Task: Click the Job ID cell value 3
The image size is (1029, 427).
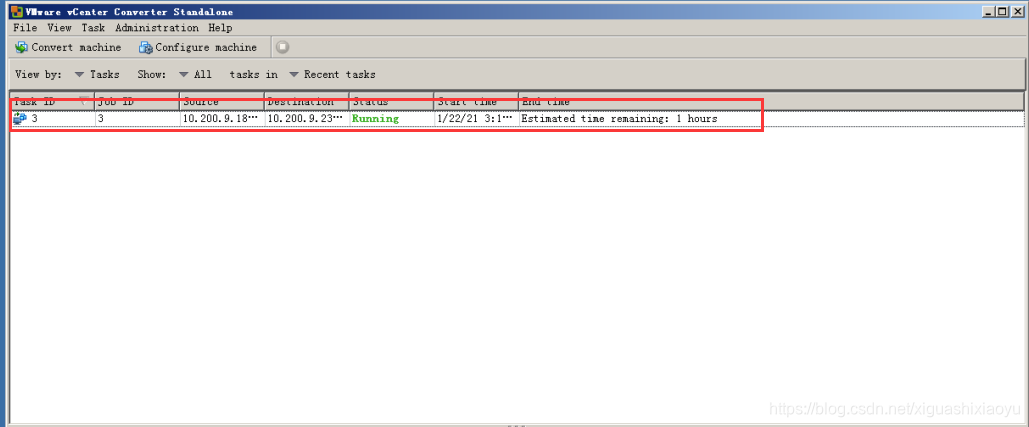Action: pyautogui.click(x=100, y=119)
